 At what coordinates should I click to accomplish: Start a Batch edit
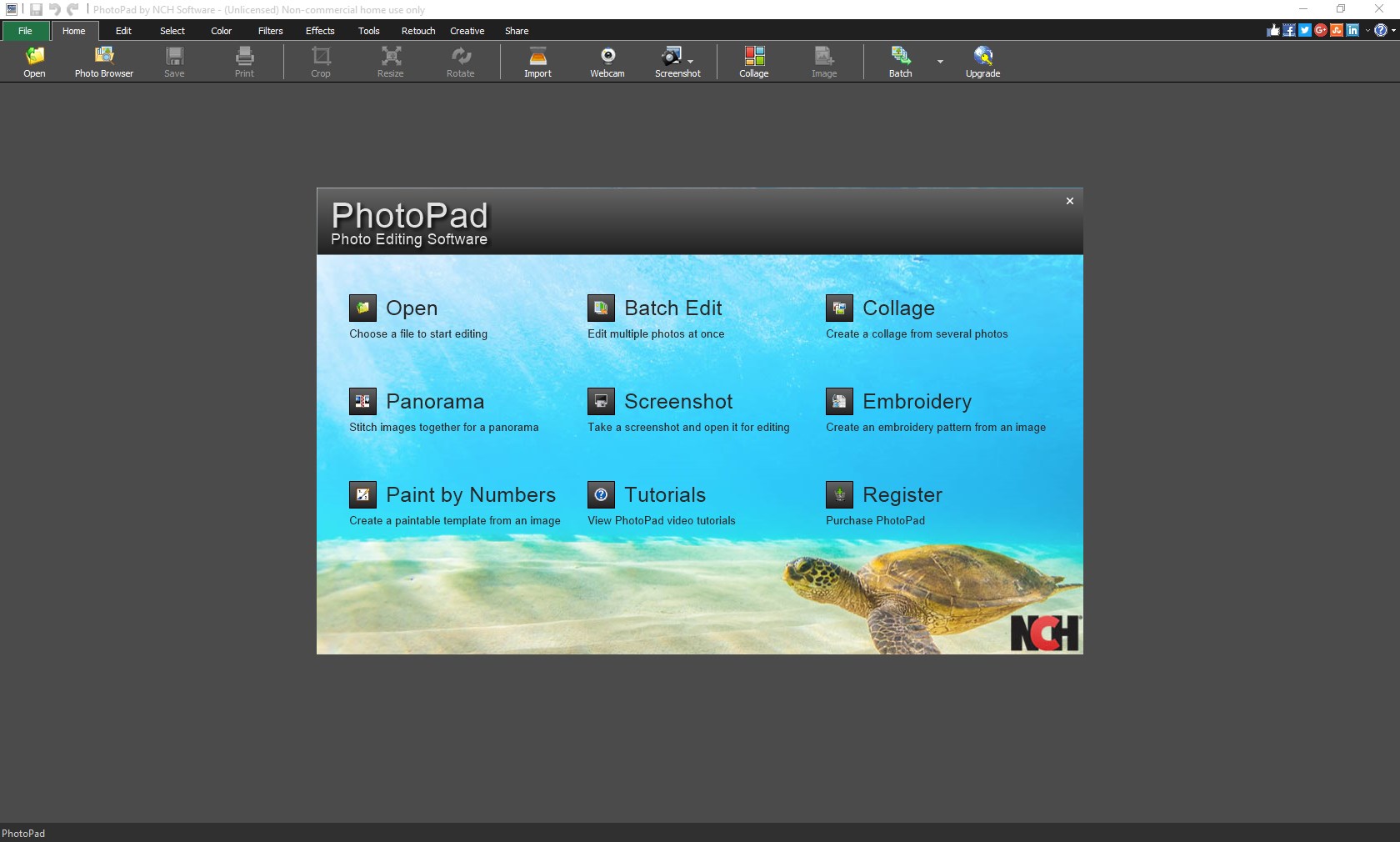900,61
